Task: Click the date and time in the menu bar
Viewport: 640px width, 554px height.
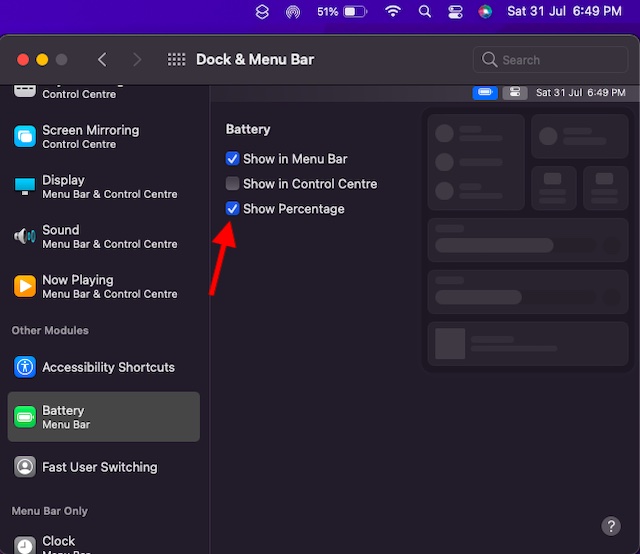Action: tap(564, 11)
